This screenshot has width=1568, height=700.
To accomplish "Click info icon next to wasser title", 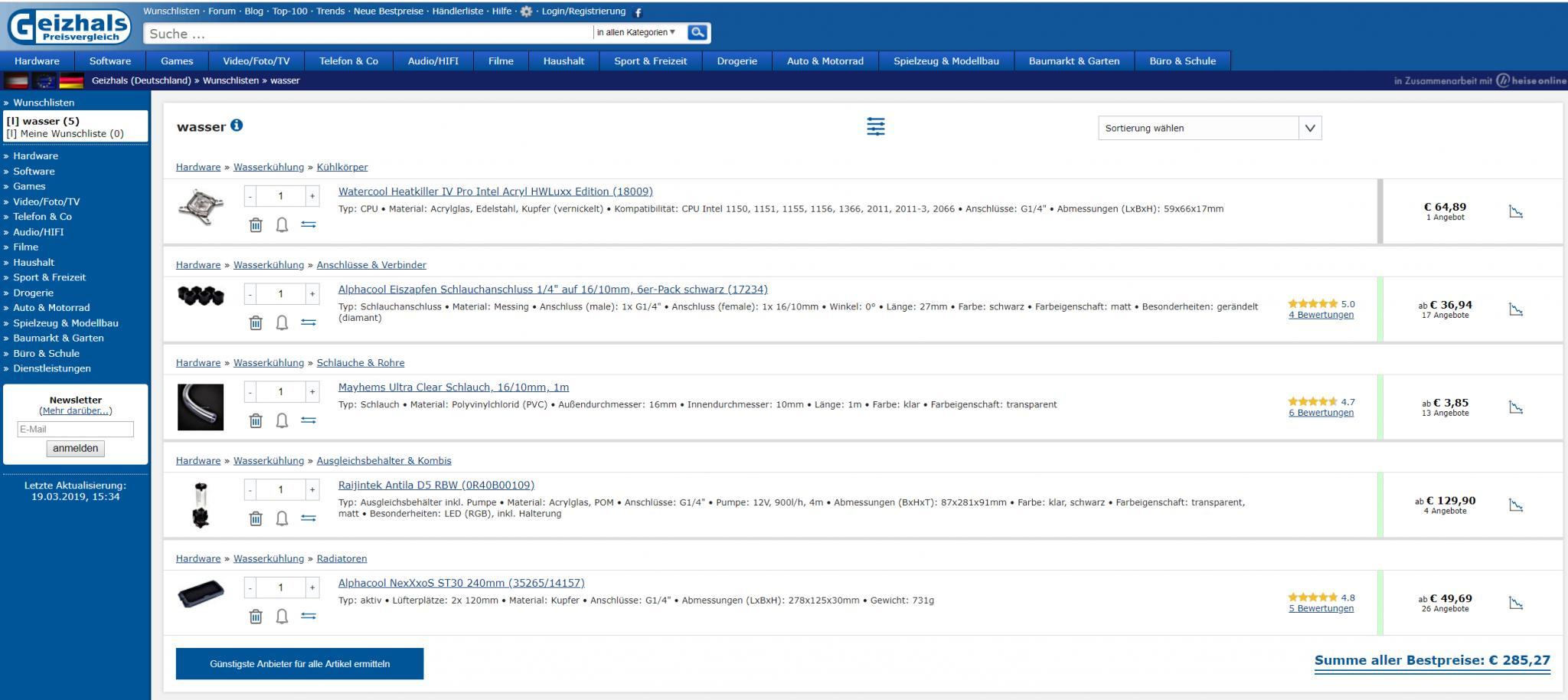I will 237,126.
